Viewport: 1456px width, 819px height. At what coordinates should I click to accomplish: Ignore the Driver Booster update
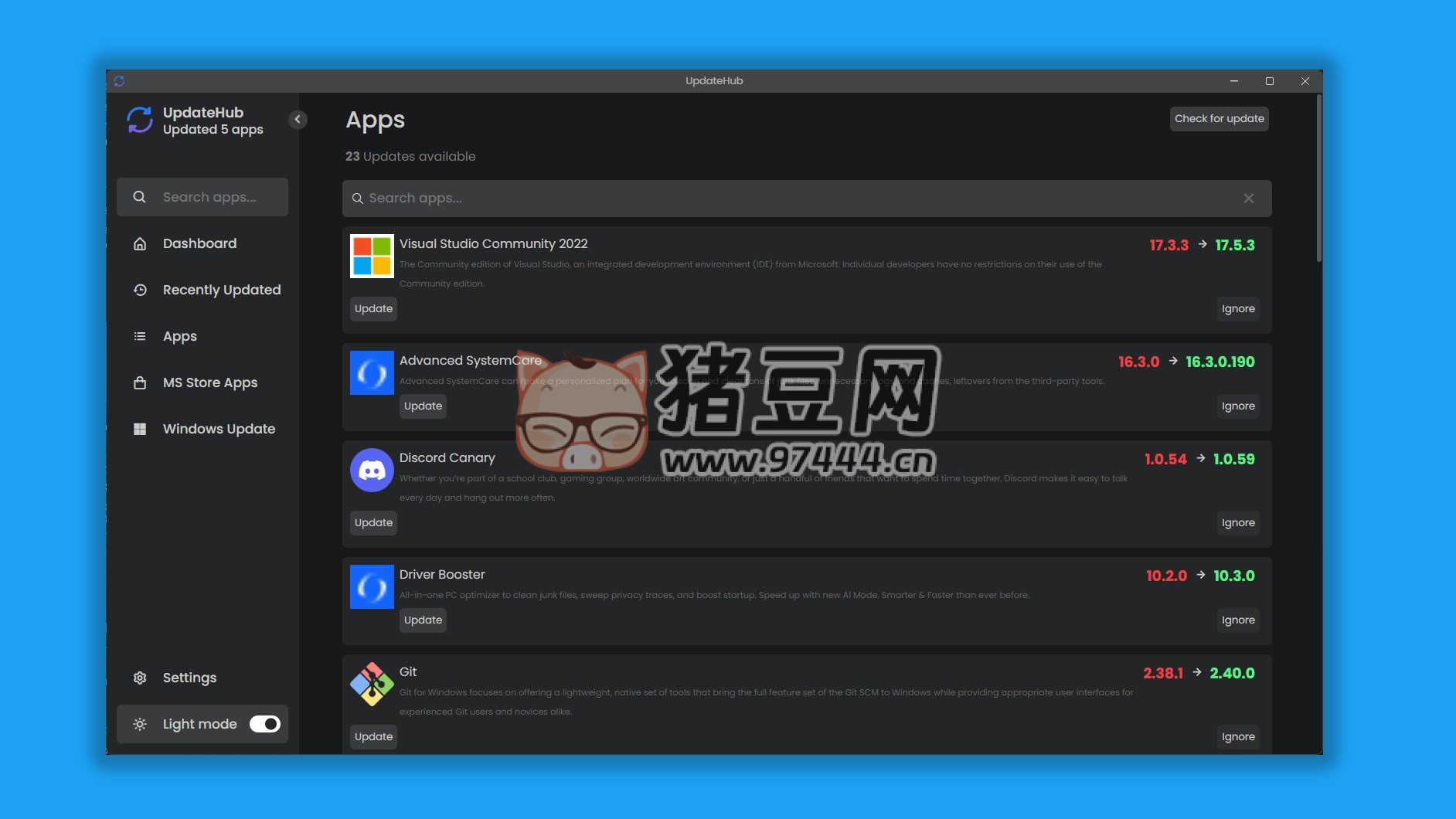(1237, 620)
